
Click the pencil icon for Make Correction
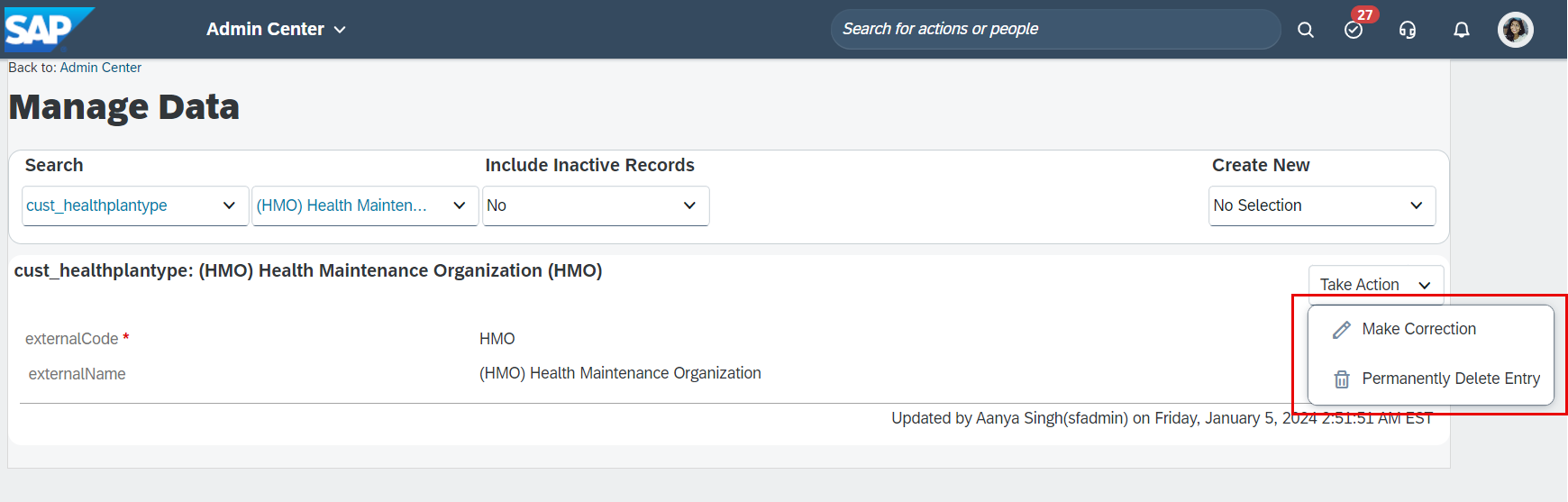[x=1342, y=330]
